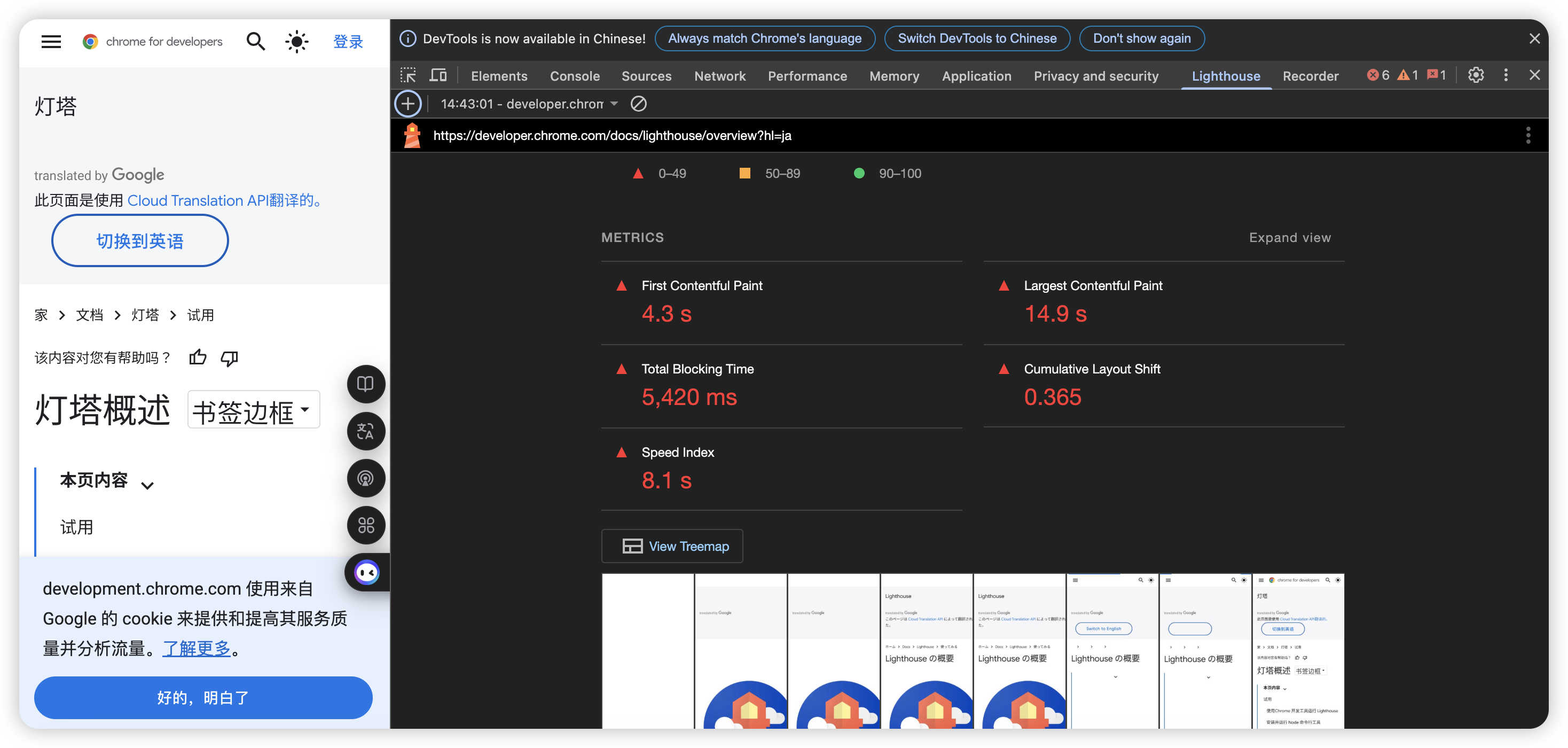1568x748 pixels.
Task: Click the Largest Contentful Paint metric
Action: click(x=1164, y=303)
